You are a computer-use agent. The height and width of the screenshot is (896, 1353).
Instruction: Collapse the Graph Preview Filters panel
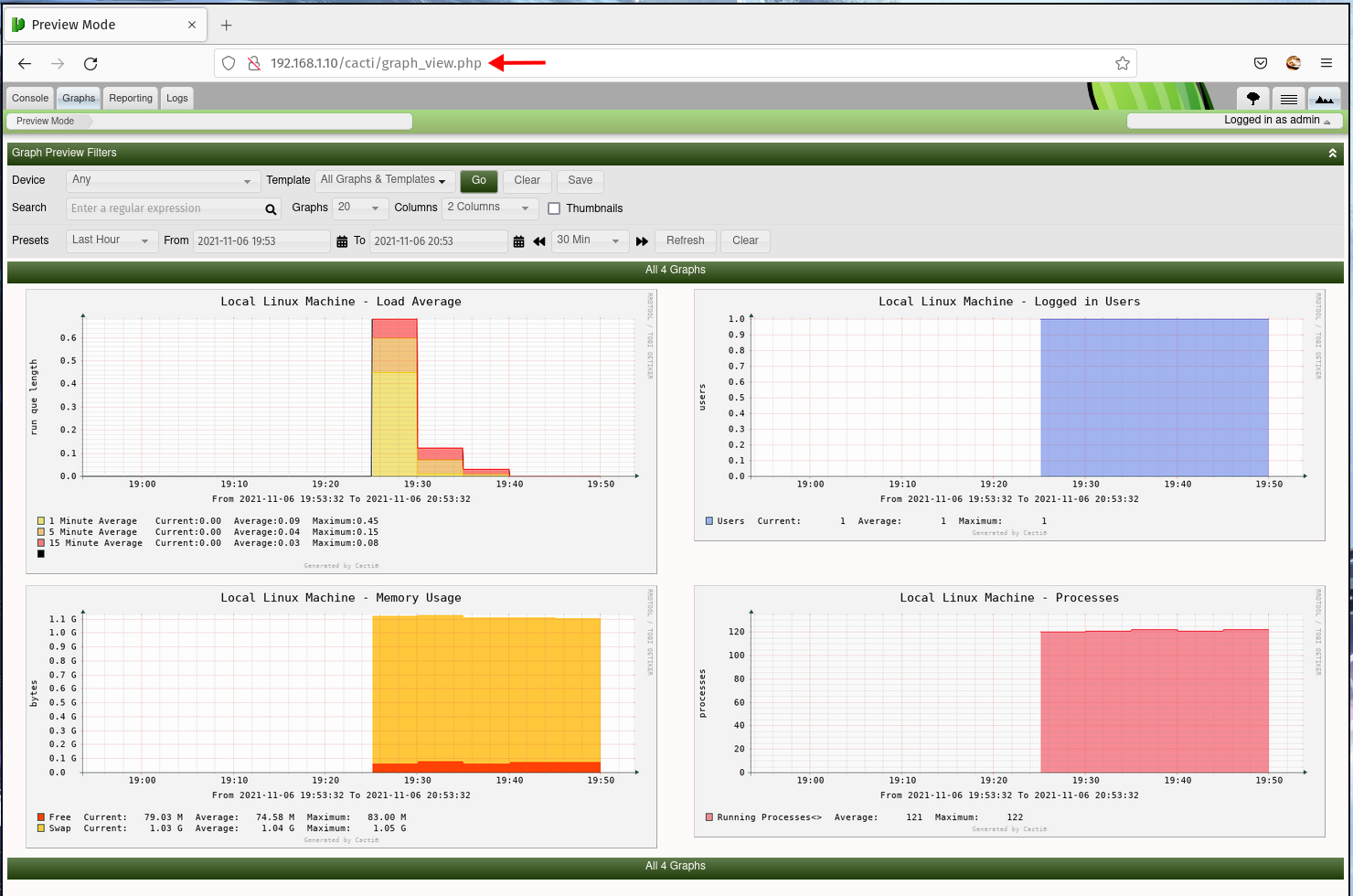coord(1332,154)
